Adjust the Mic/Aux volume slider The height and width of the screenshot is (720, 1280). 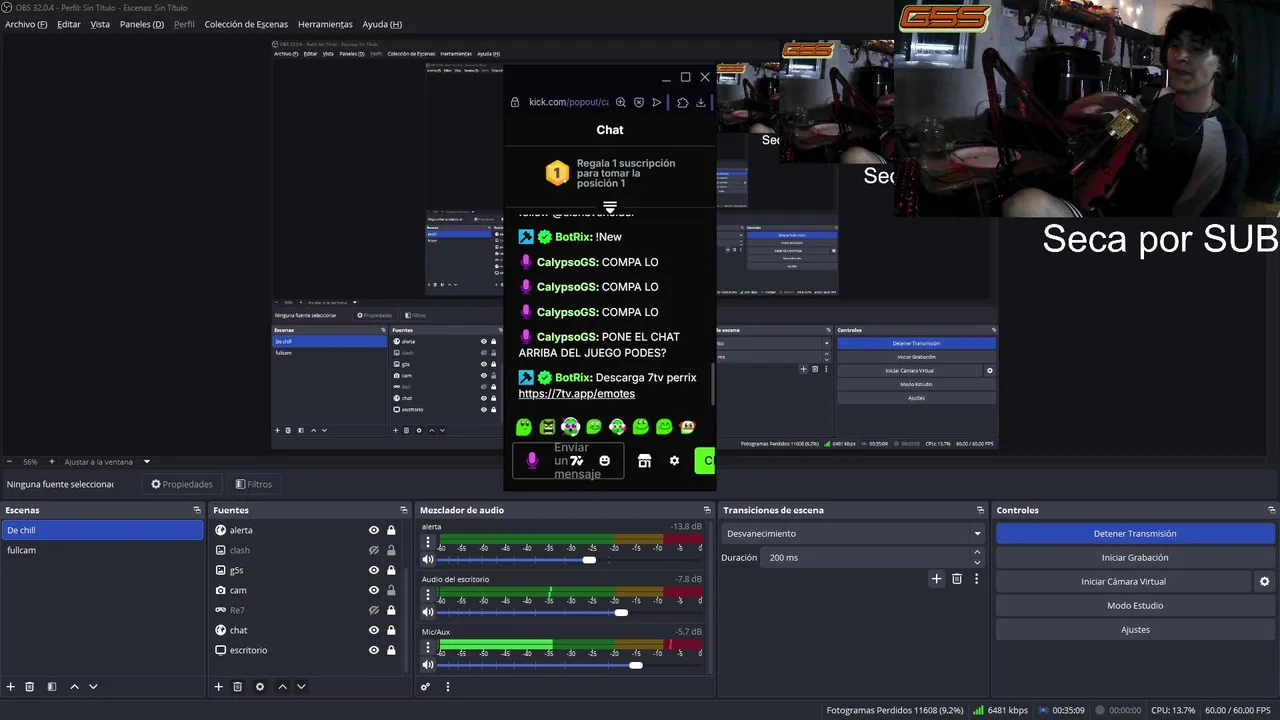[636, 665]
